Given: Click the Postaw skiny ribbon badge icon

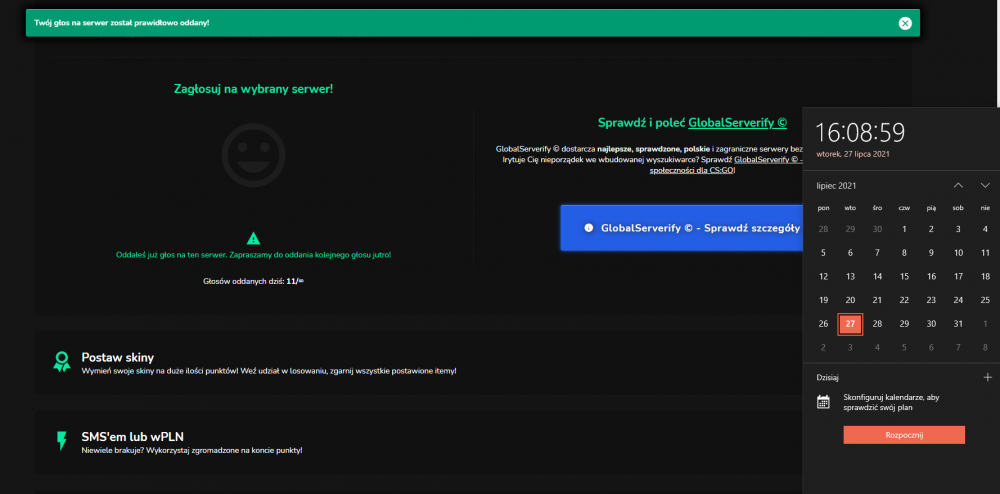Looking at the screenshot, I should coord(62,362).
